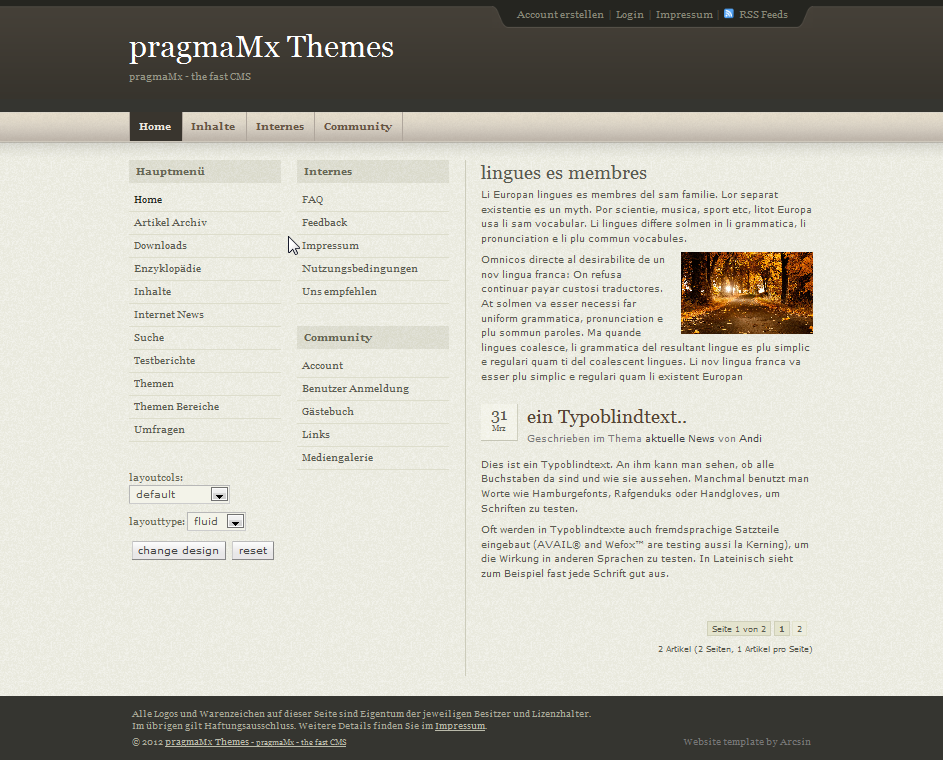Click the 'pragmaMx - the fast CMS' slogan
Image resolution: width=943 pixels, height=760 pixels.
point(190,76)
